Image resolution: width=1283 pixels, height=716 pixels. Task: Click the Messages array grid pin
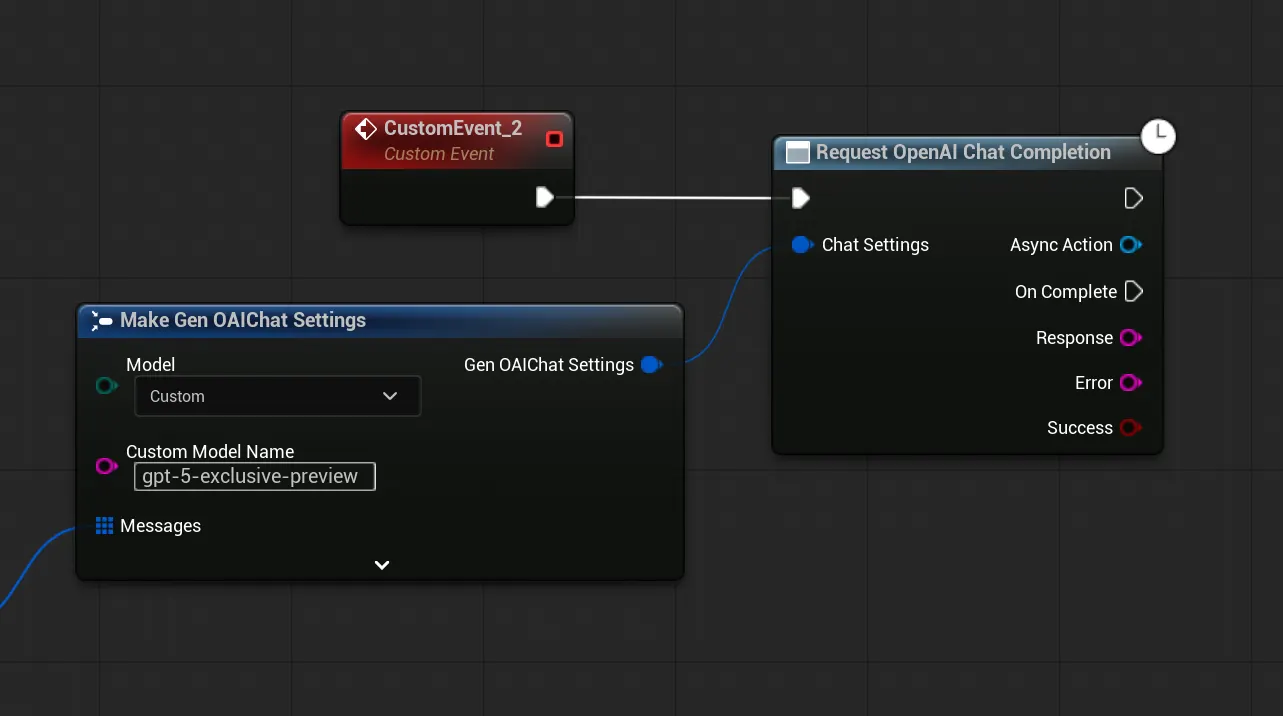click(x=104, y=526)
